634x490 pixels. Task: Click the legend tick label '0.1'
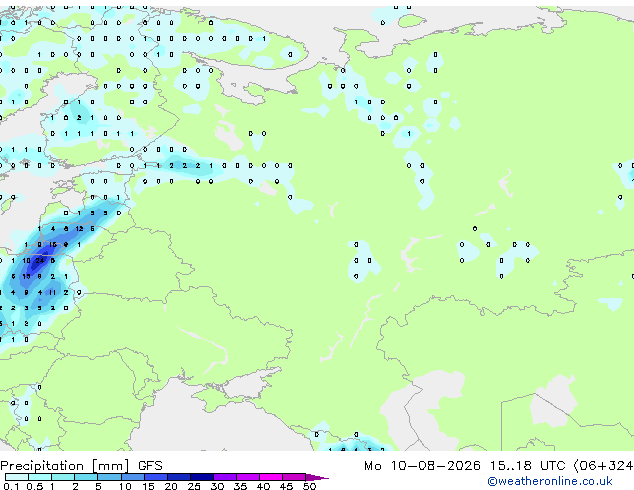(12, 486)
